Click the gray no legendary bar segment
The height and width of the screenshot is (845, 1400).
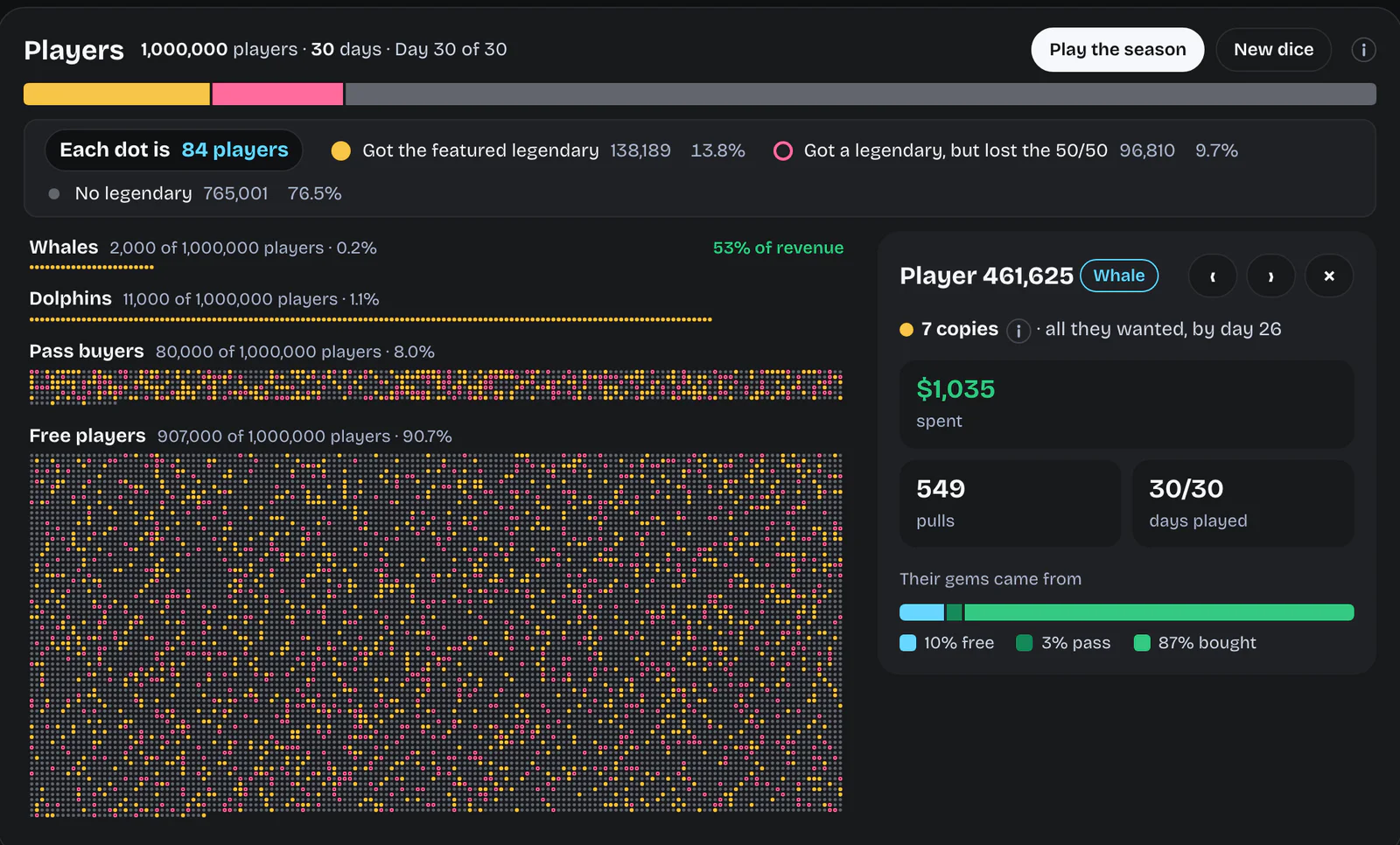coord(861,94)
